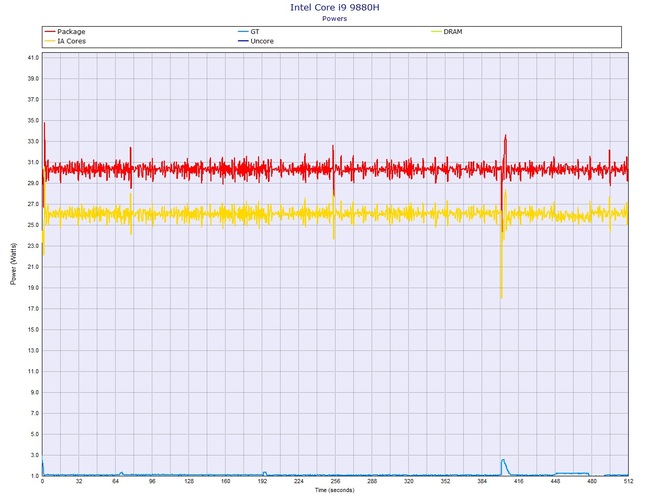This screenshot has width=670, height=502.
Task: Click the 13.0 y-axis tick label
Action: point(33,350)
